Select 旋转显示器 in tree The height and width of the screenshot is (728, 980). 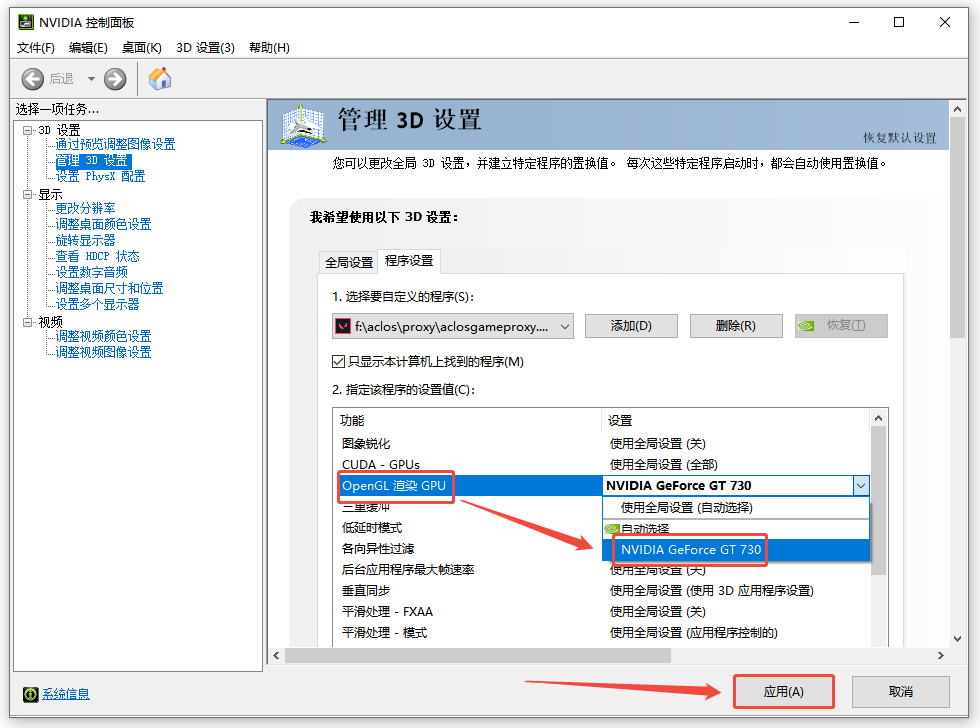86,241
